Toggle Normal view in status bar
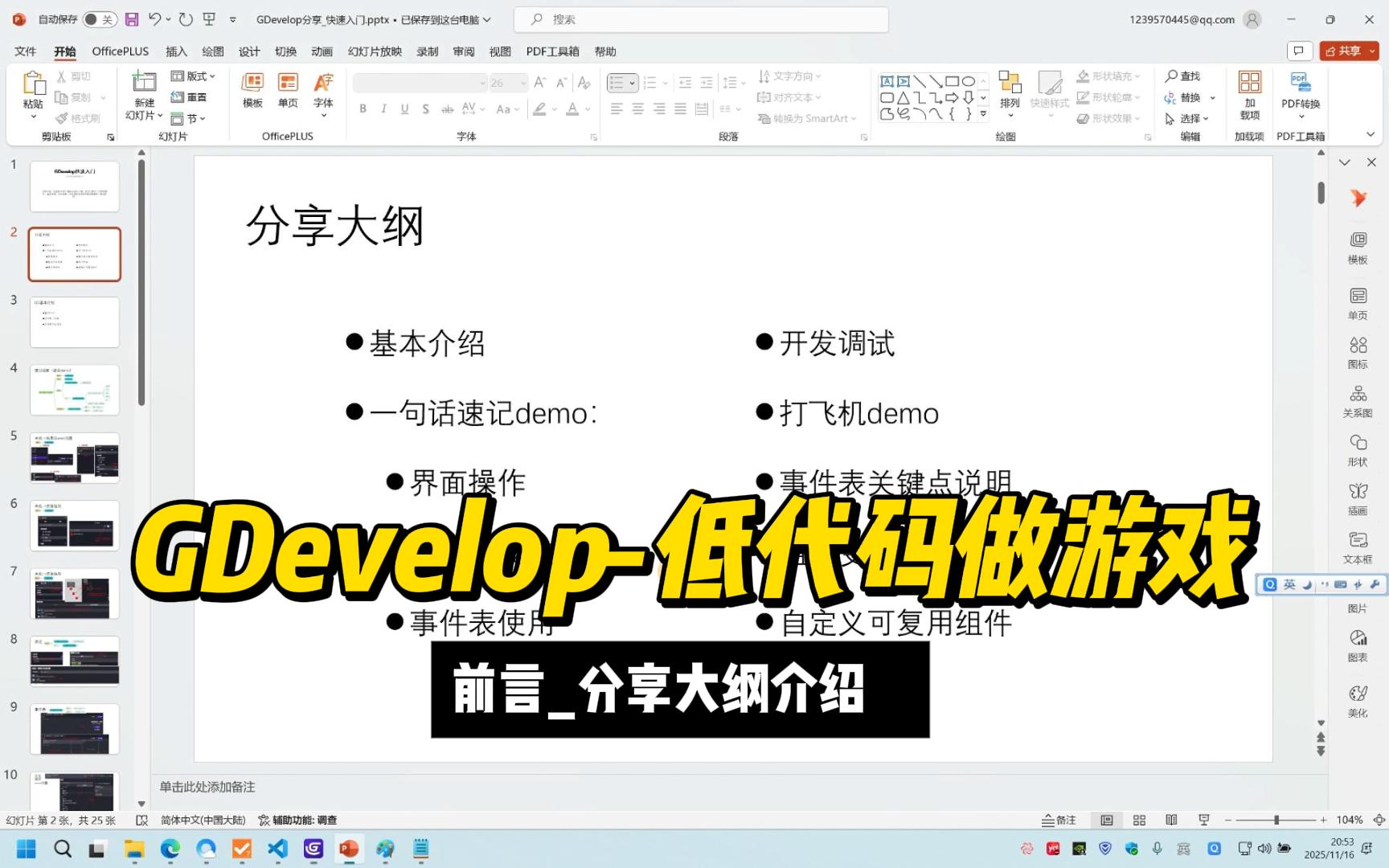The image size is (1389, 868). [1107, 820]
